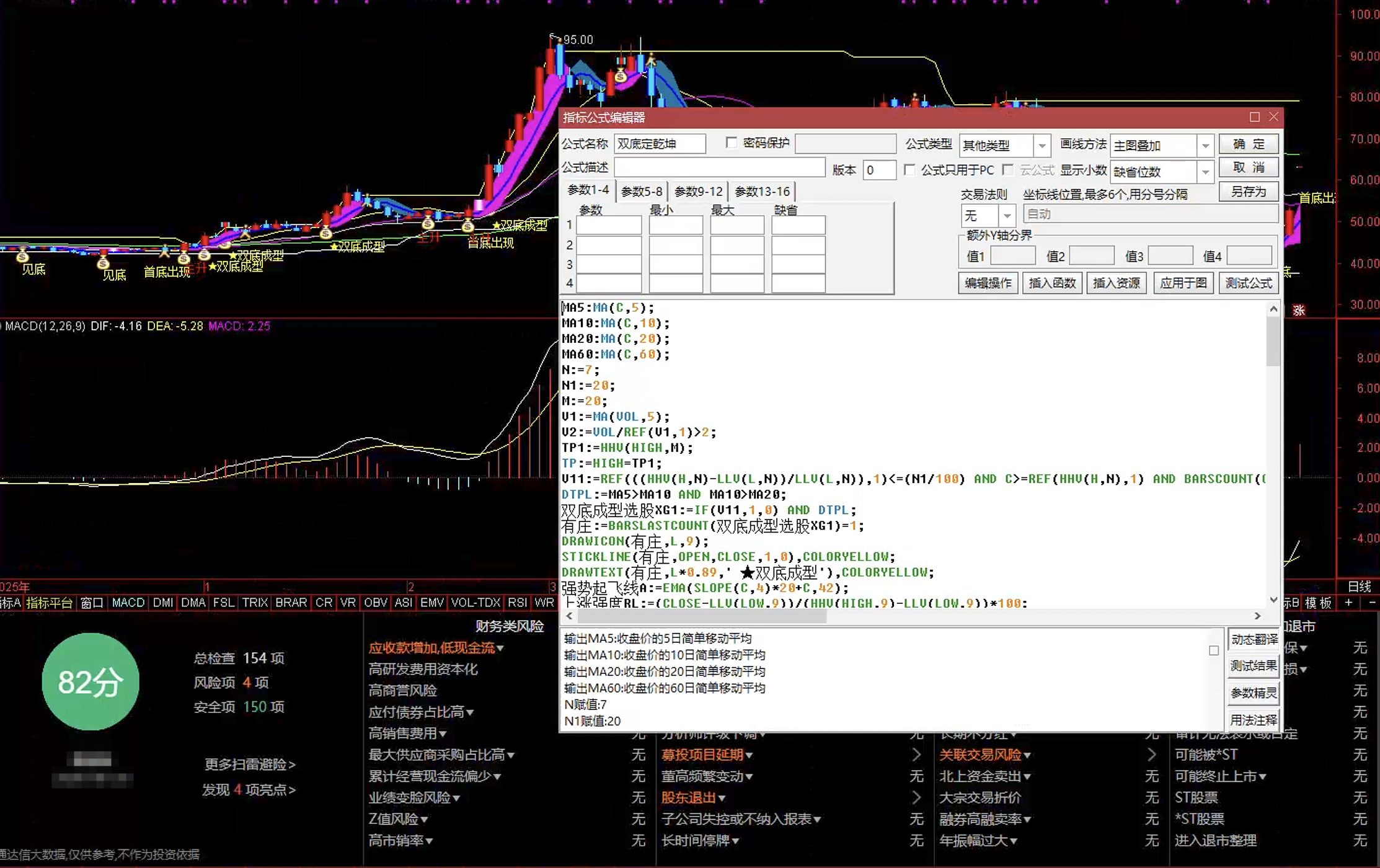The height and width of the screenshot is (868, 1380).
Task: Toggle the 云公式 checkbox
Action: click(1008, 170)
